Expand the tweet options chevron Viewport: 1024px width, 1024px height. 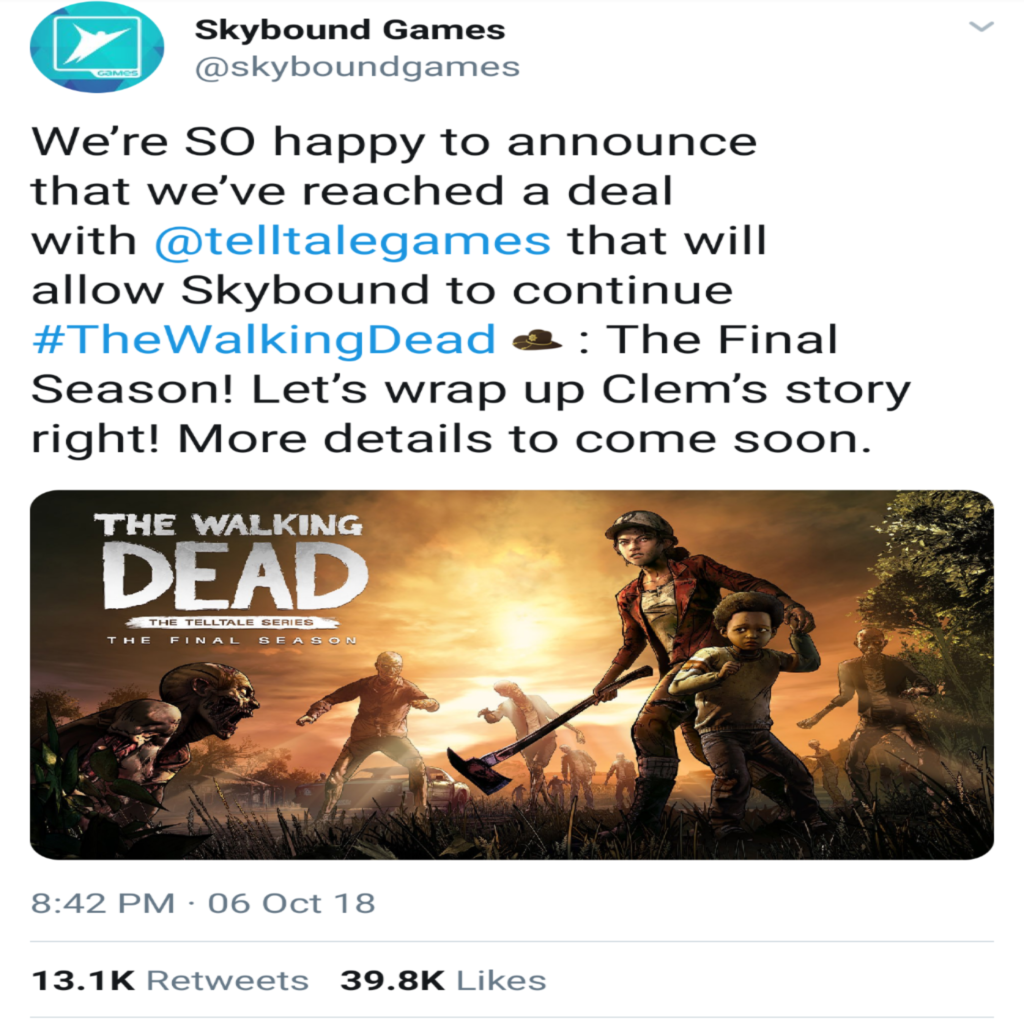981,27
